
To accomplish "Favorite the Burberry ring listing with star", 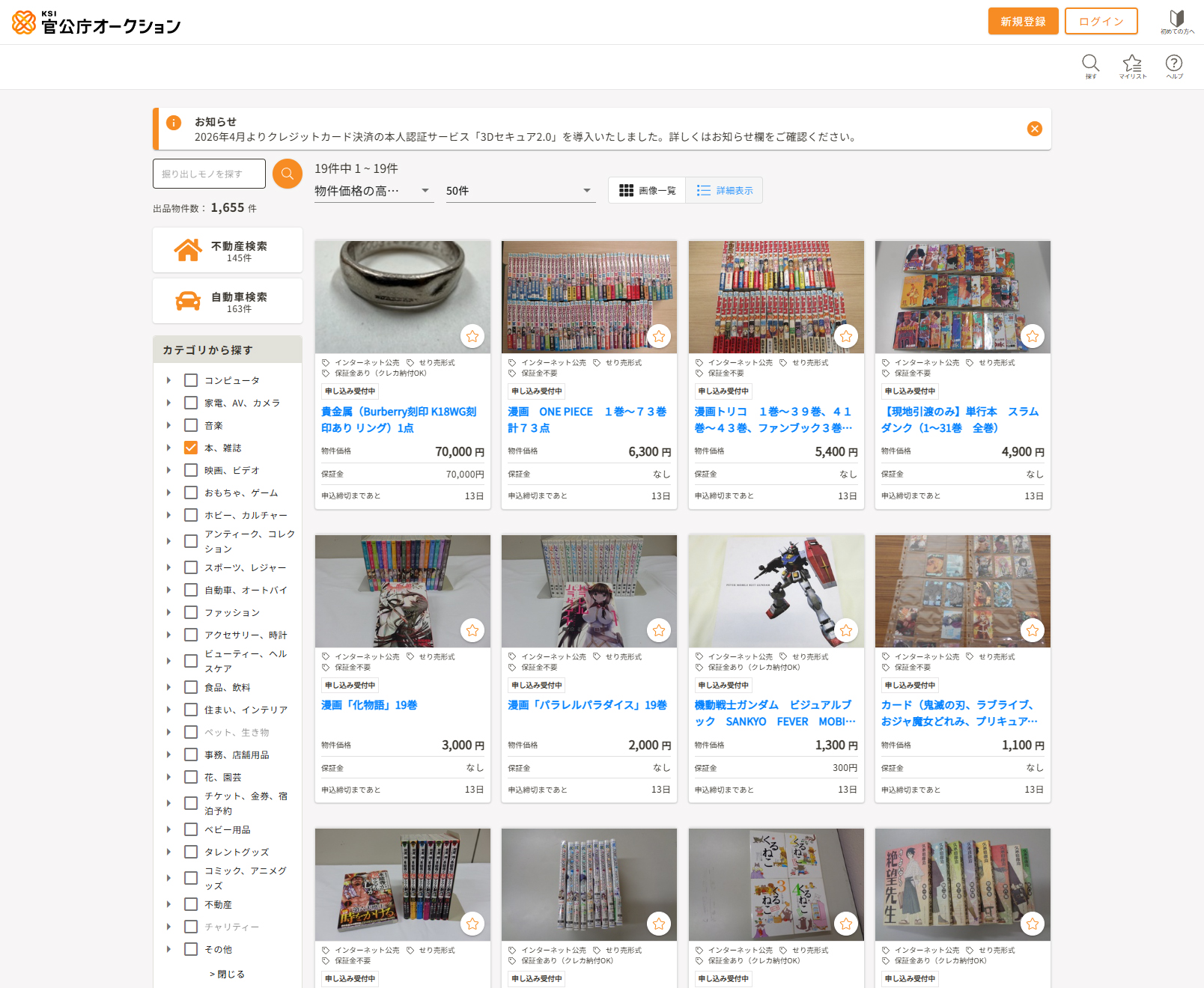I will coord(472,336).
